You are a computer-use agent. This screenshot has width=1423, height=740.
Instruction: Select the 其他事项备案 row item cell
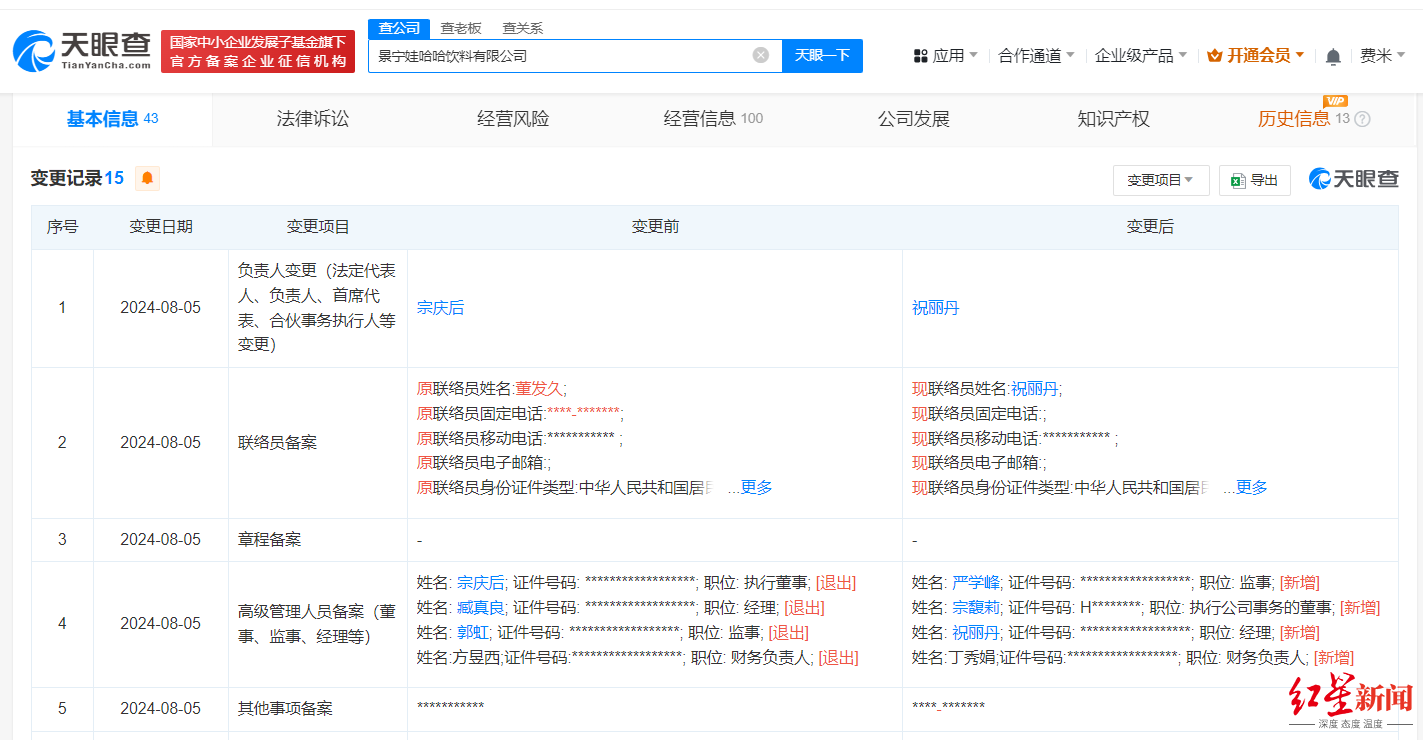[x=318, y=709]
